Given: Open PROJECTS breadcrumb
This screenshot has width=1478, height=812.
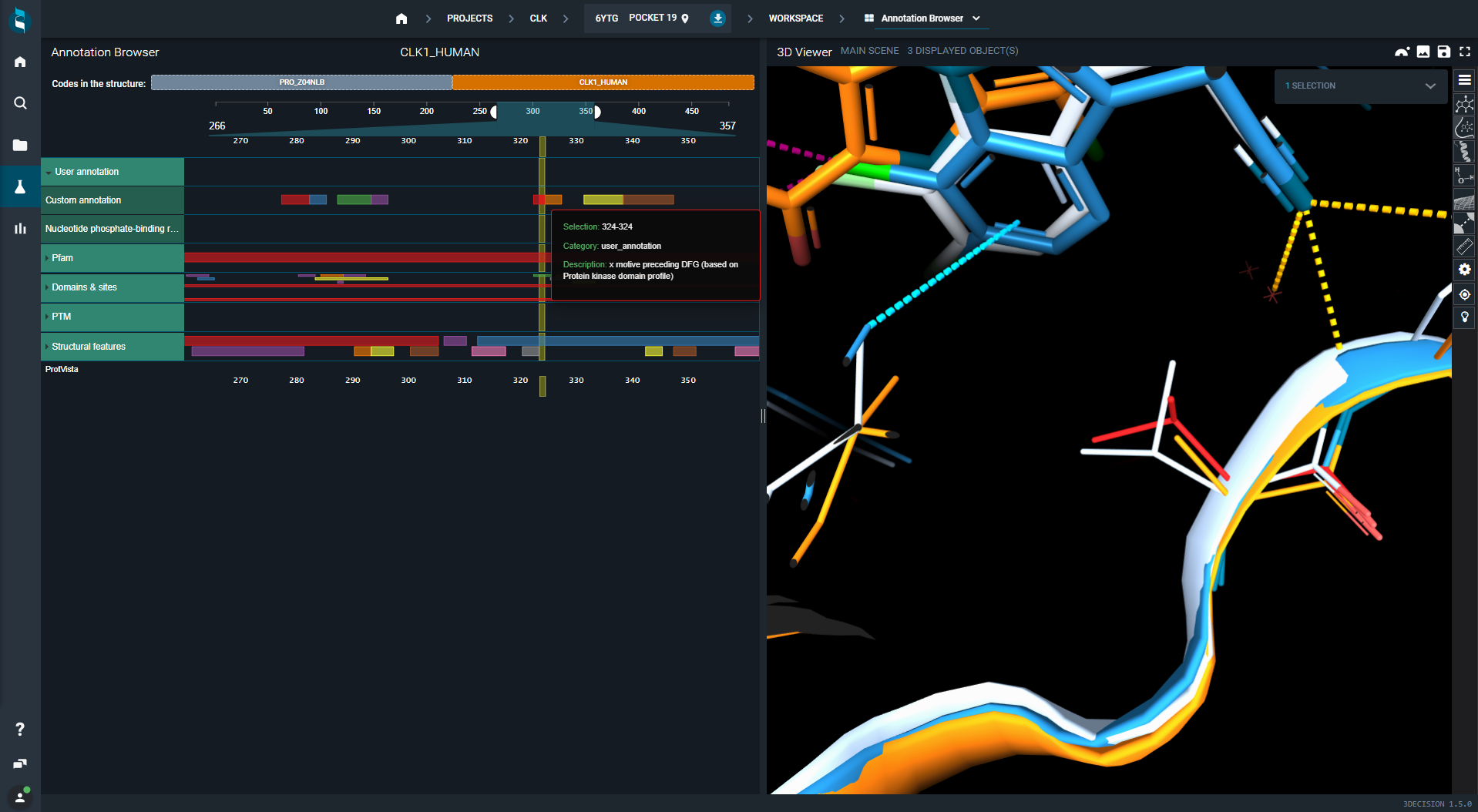Looking at the screenshot, I should click(x=469, y=18).
